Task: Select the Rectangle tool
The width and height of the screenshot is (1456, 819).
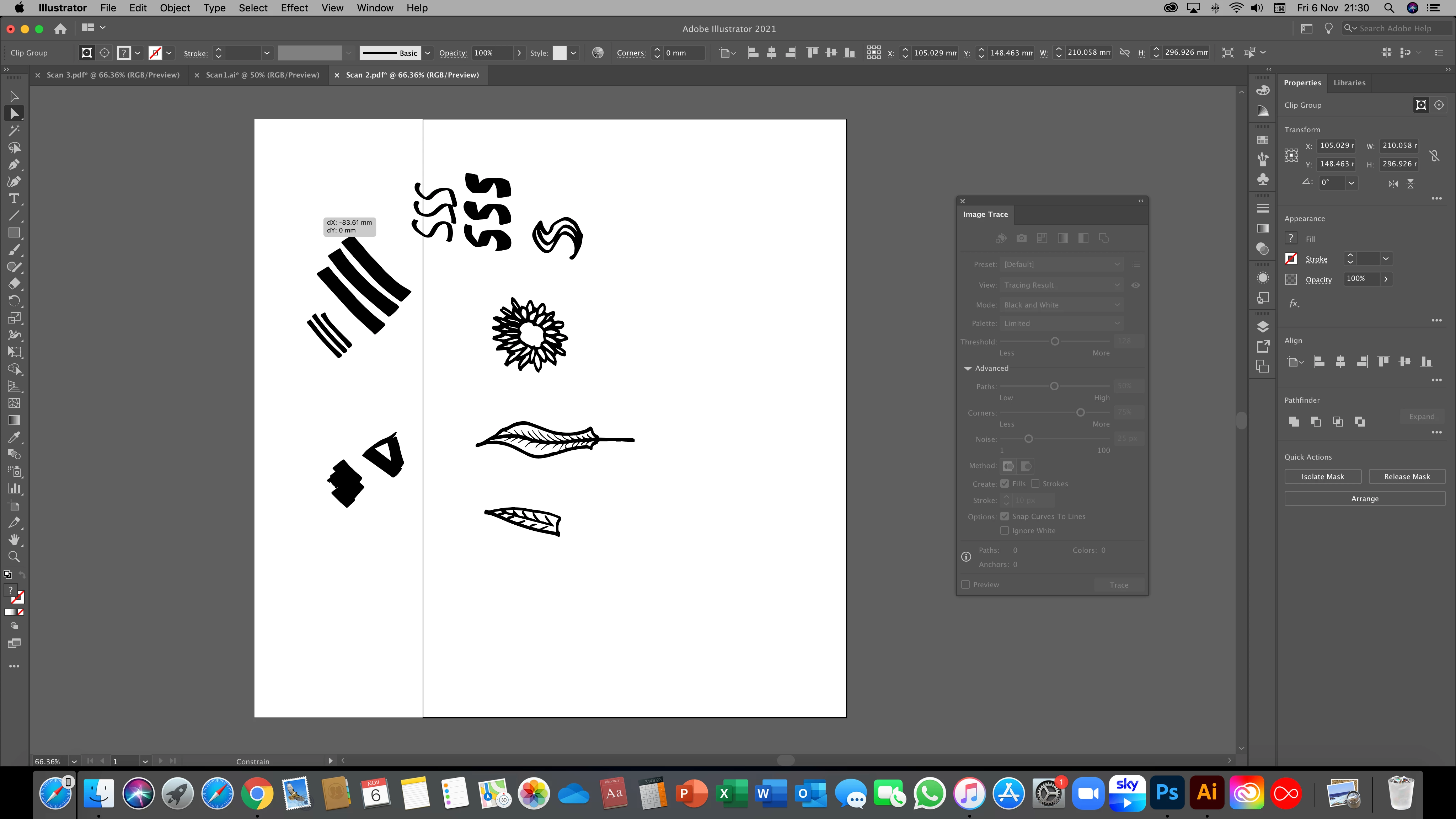Action: 14,233
